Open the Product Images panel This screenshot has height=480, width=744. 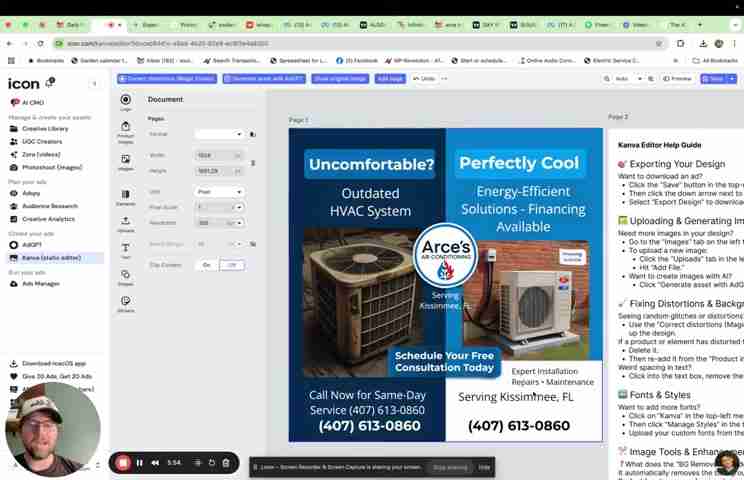click(126, 132)
